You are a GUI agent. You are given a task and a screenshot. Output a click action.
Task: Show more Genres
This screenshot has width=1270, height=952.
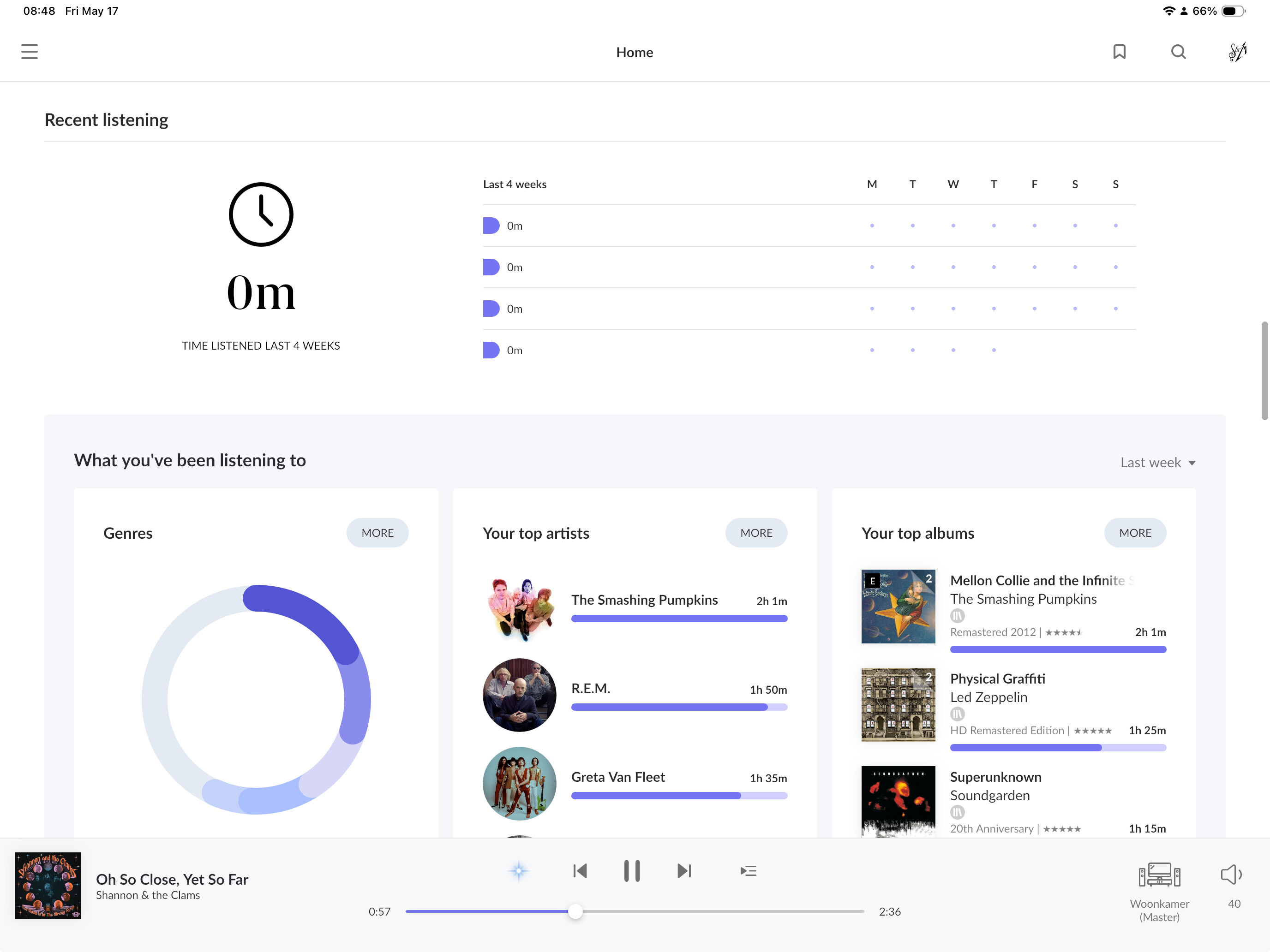pos(377,533)
